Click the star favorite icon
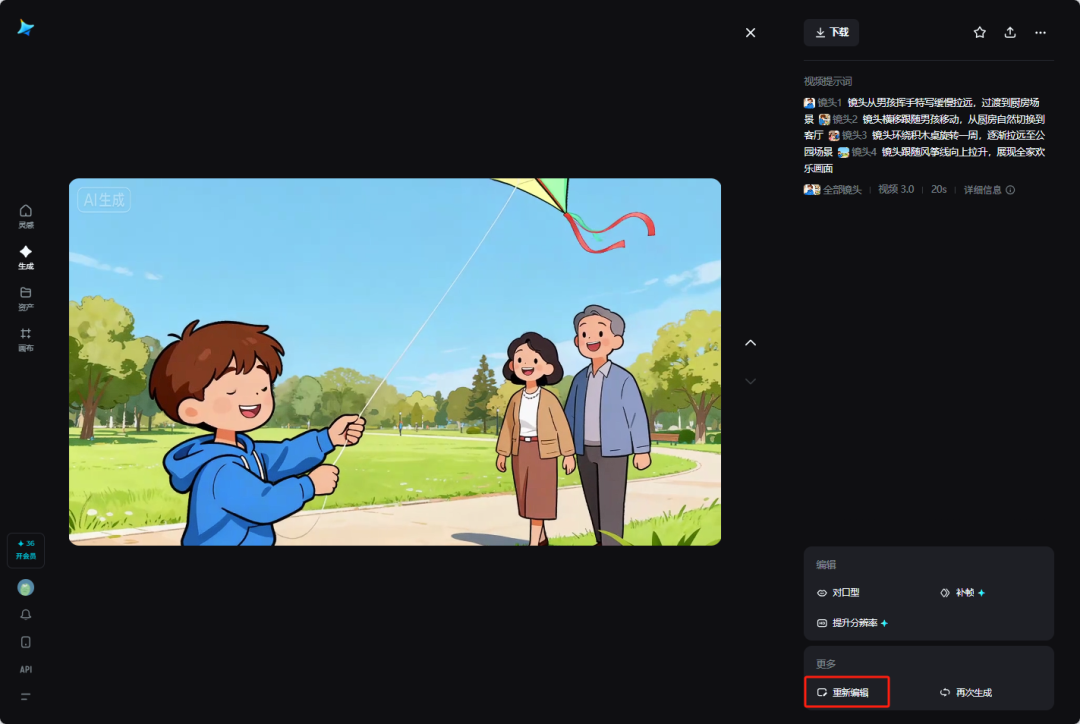1080x724 pixels. tap(980, 33)
